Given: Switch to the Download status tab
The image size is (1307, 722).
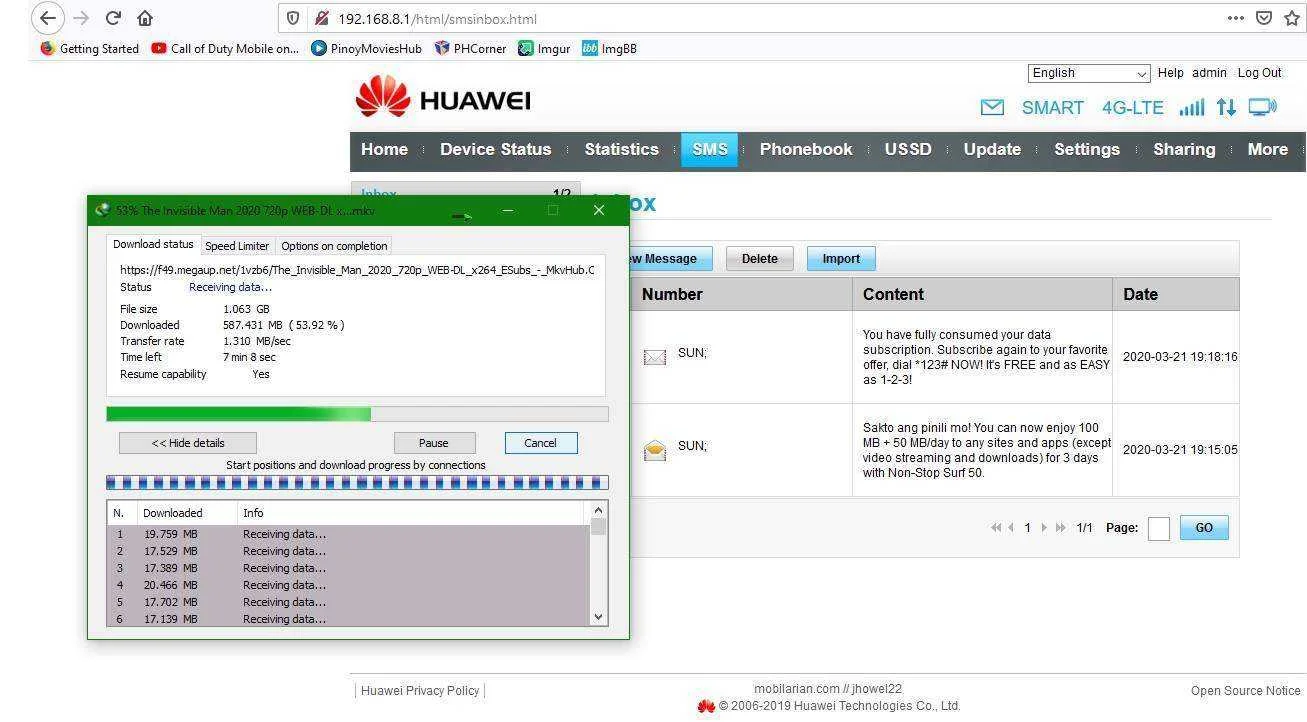Looking at the screenshot, I should click(x=153, y=245).
